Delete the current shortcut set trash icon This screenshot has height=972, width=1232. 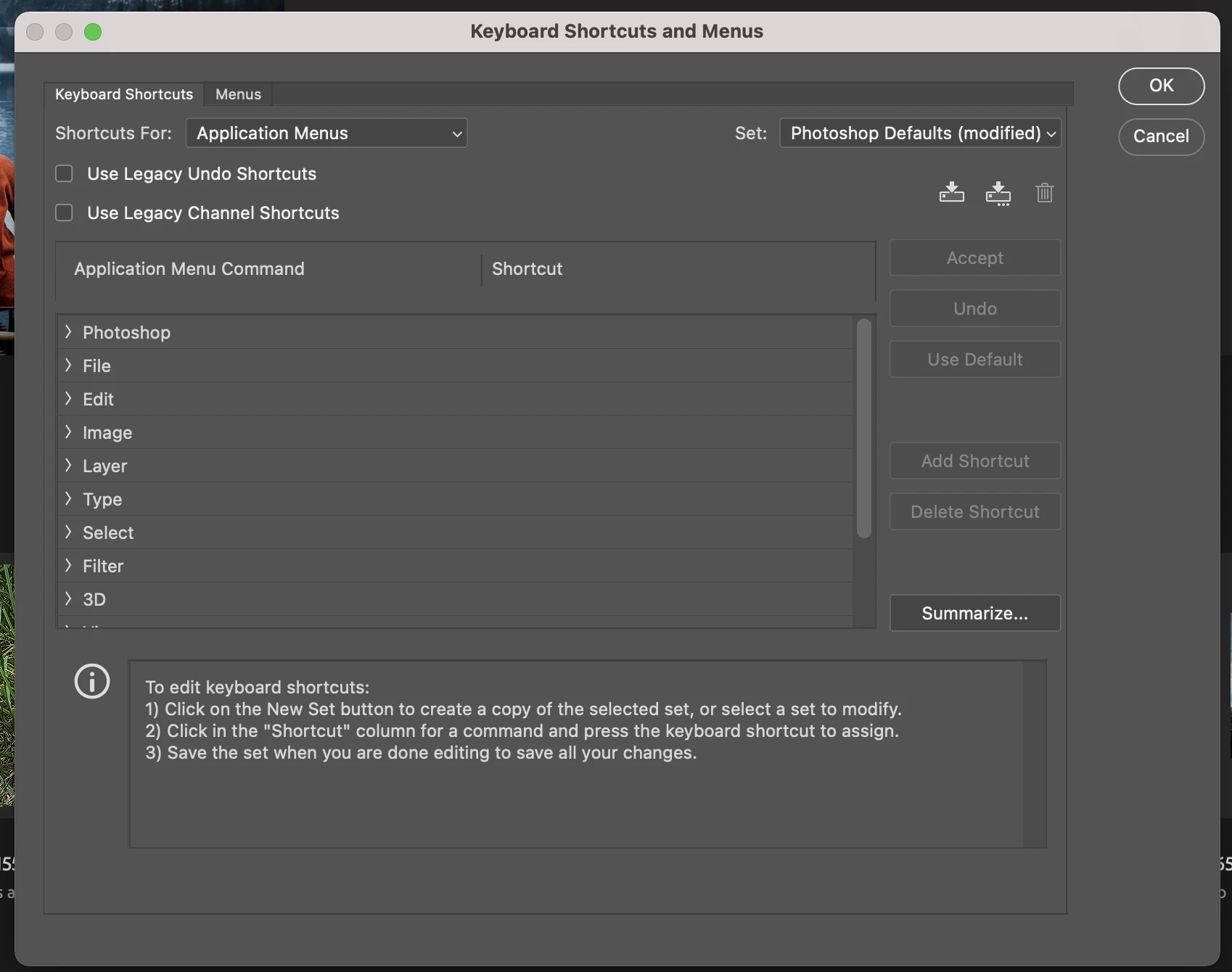pos(1044,192)
